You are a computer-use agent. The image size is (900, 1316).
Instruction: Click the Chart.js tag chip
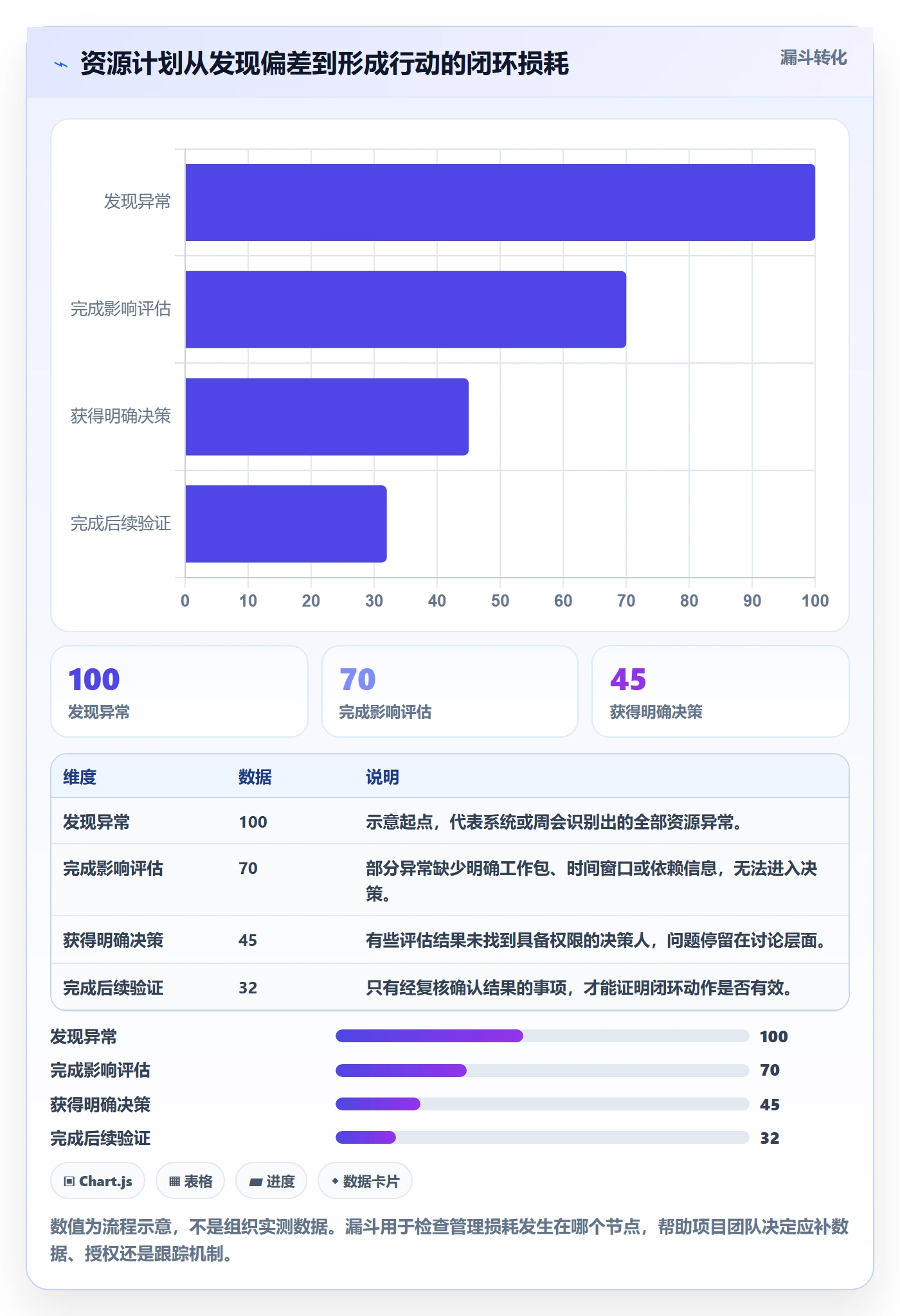pyautogui.click(x=98, y=1181)
